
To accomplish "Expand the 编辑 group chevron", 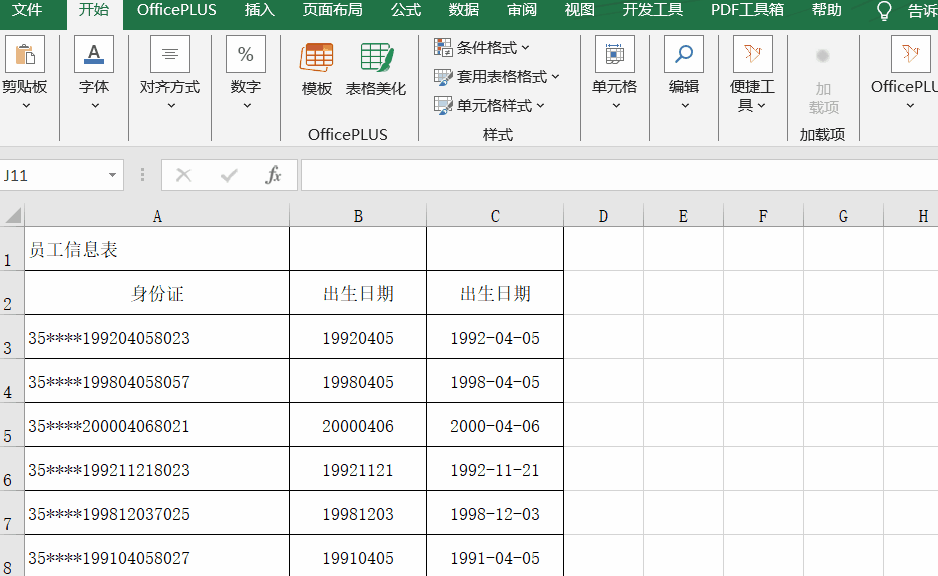I will click(685, 106).
